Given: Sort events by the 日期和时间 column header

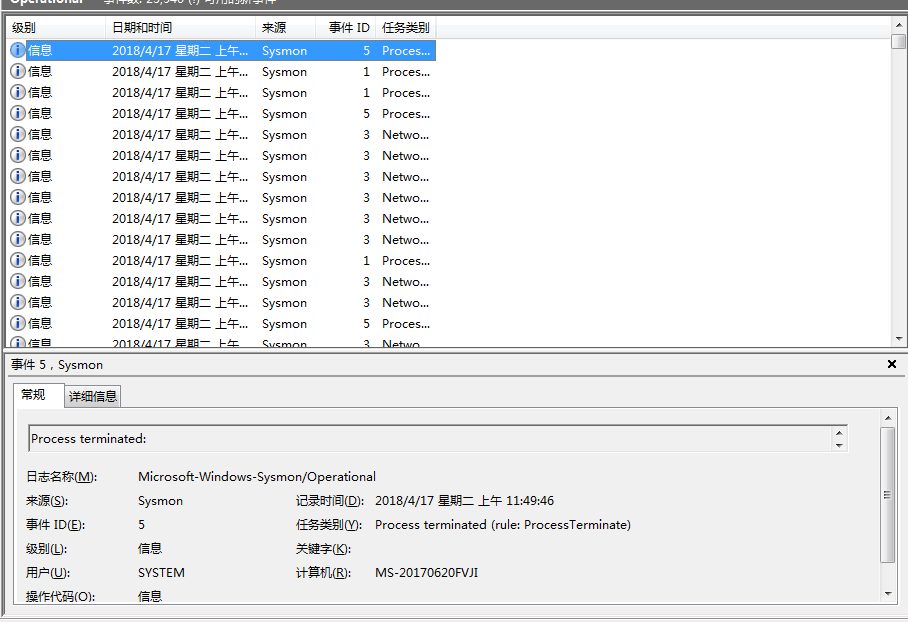Looking at the screenshot, I should [x=180, y=27].
